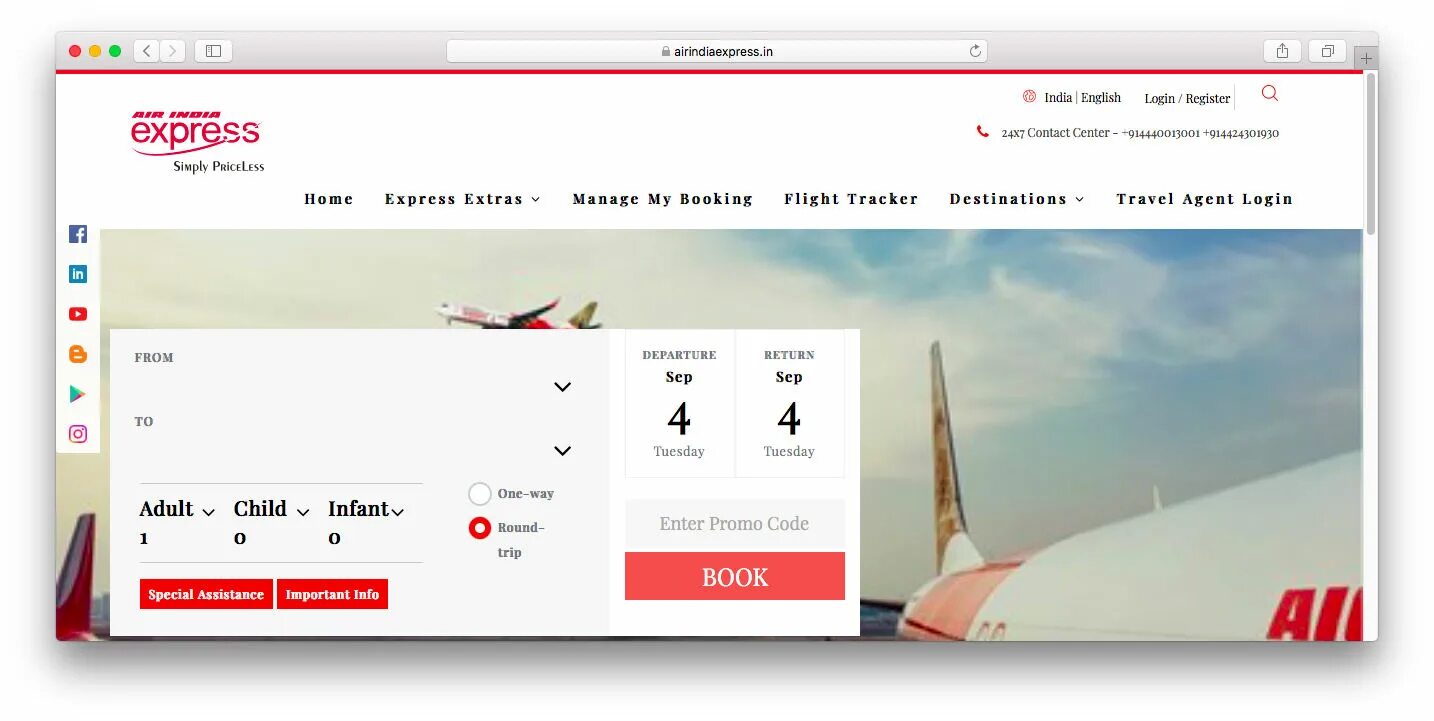Viewport: 1434px width, 721px height.
Task: Click the red search magnifier icon
Action: (x=1270, y=93)
